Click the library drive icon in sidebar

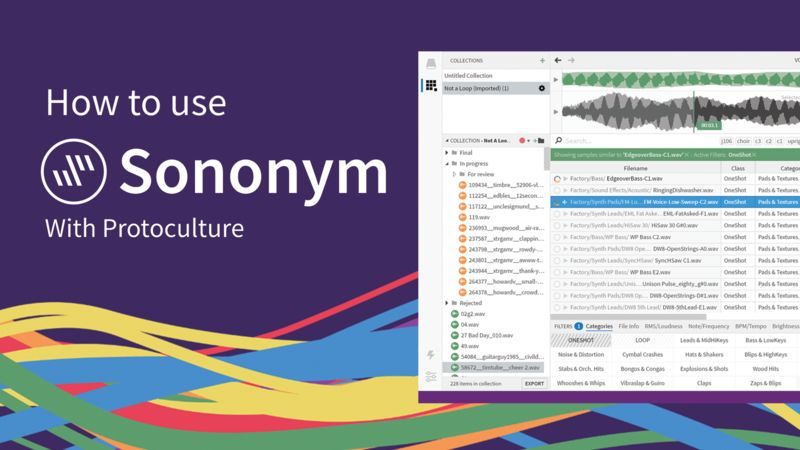pos(431,63)
